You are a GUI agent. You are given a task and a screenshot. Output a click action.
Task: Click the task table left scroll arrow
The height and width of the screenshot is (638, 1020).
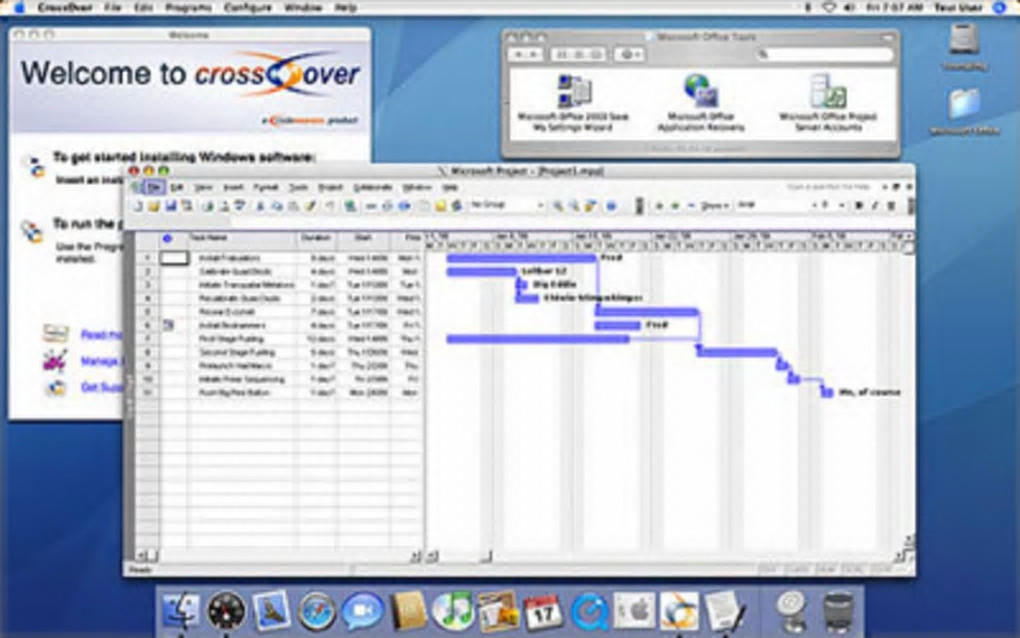(x=142, y=556)
